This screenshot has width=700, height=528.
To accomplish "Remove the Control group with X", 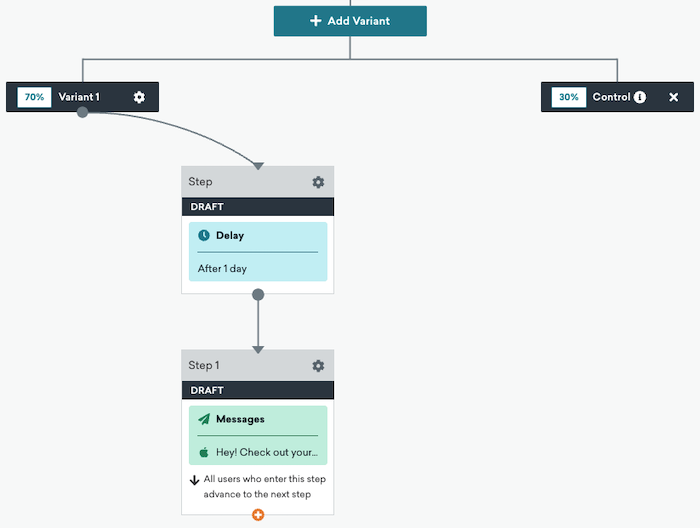I will [673, 97].
